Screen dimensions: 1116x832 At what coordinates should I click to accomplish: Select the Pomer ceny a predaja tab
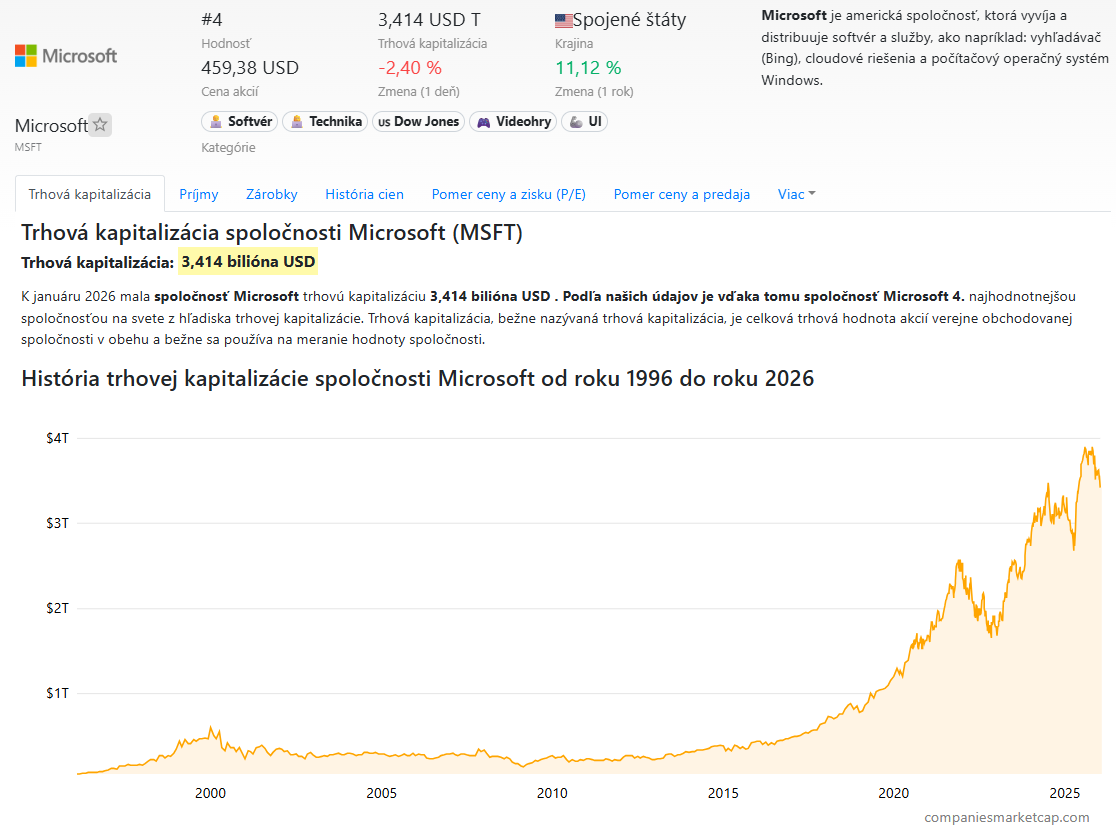pos(681,194)
